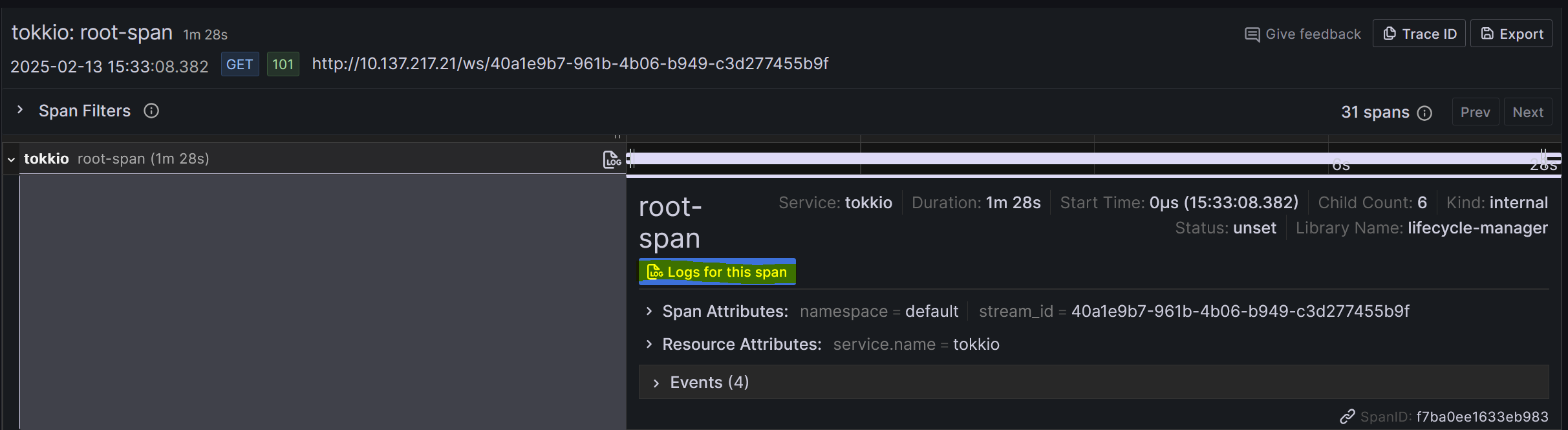Expand the Events (4) section

1093,382
